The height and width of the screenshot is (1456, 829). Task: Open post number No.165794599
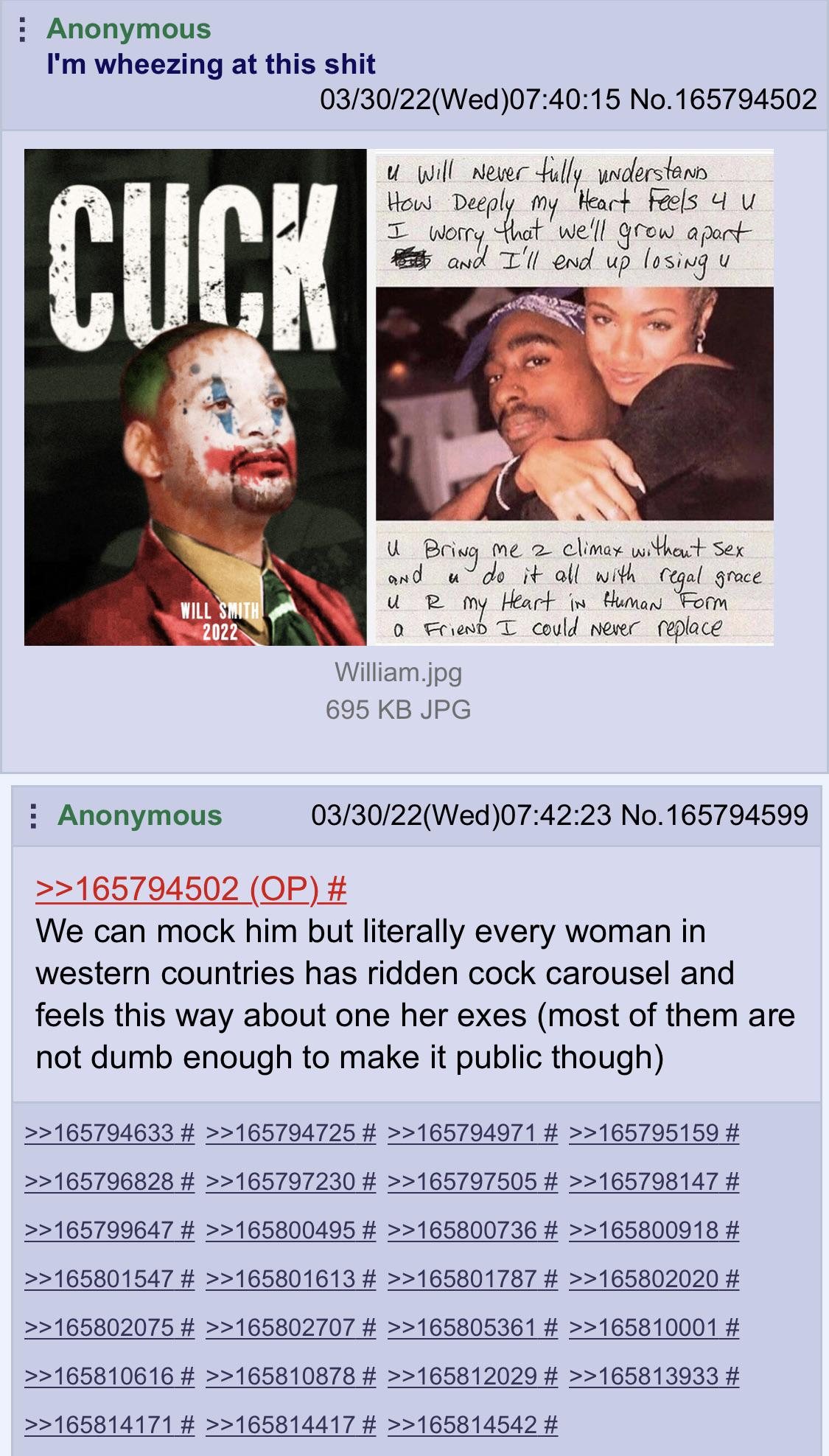point(715,815)
